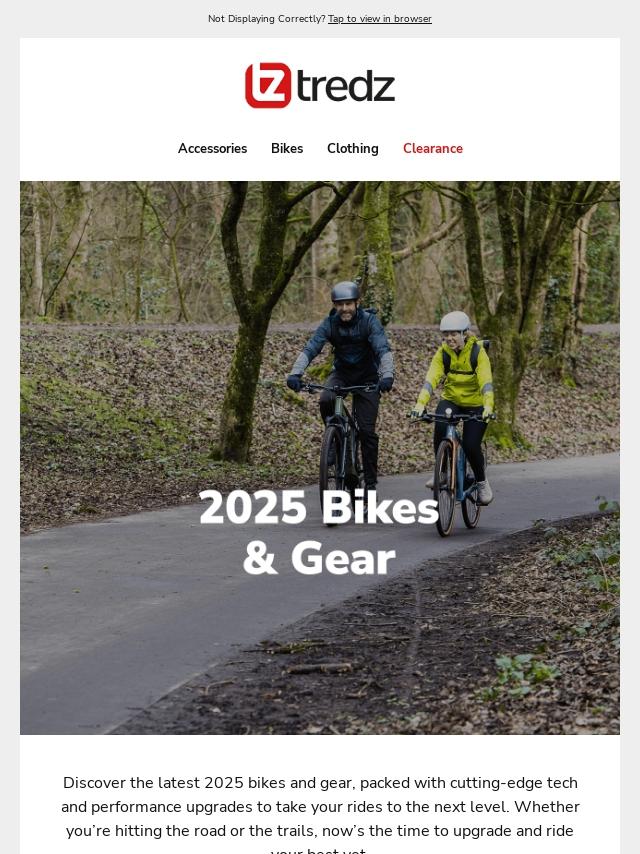This screenshot has height=854, width=640.
Task: Go to the Bikes category
Action: 287,148
